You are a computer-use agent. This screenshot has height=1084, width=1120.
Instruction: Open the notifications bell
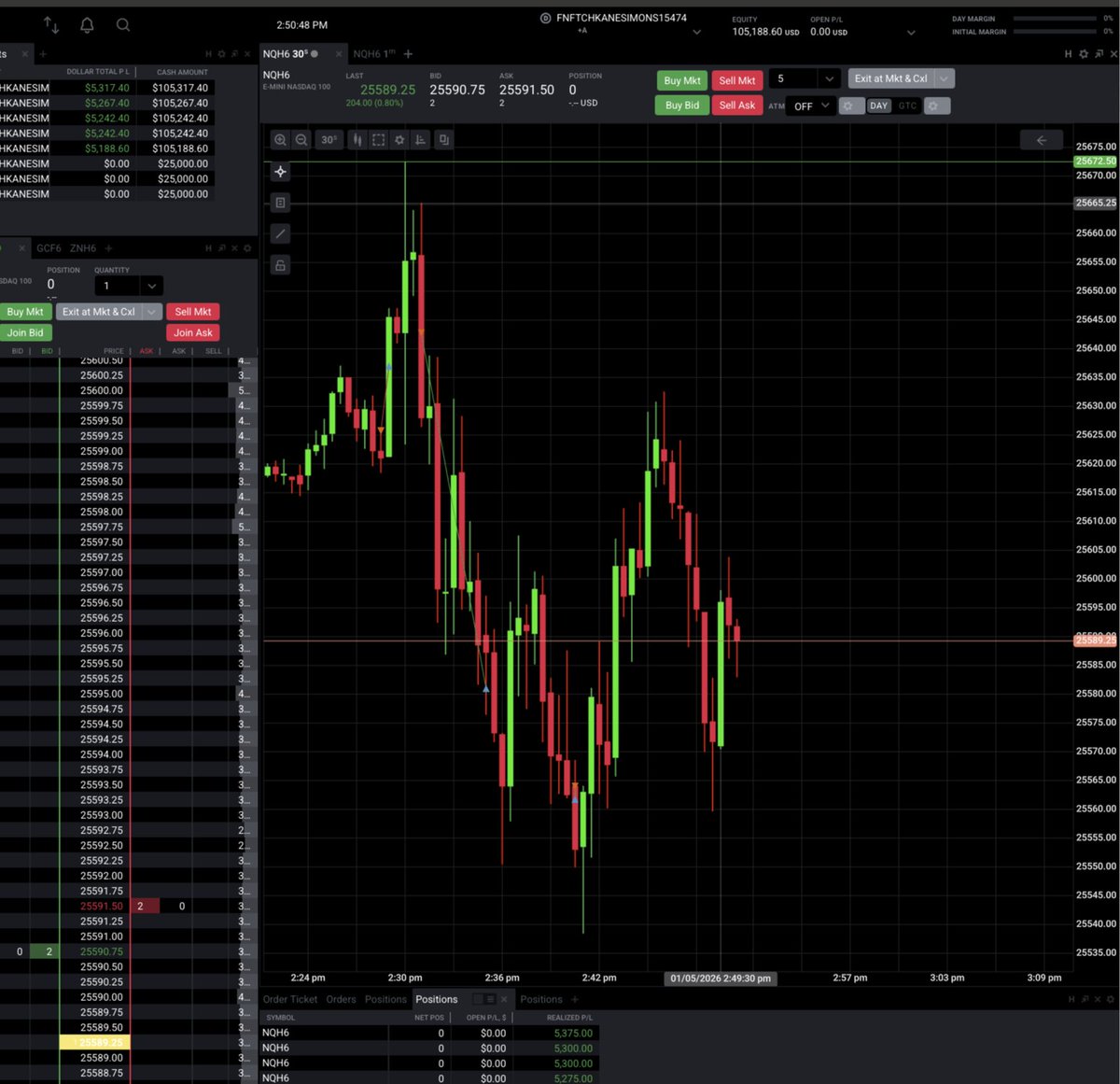[87, 25]
